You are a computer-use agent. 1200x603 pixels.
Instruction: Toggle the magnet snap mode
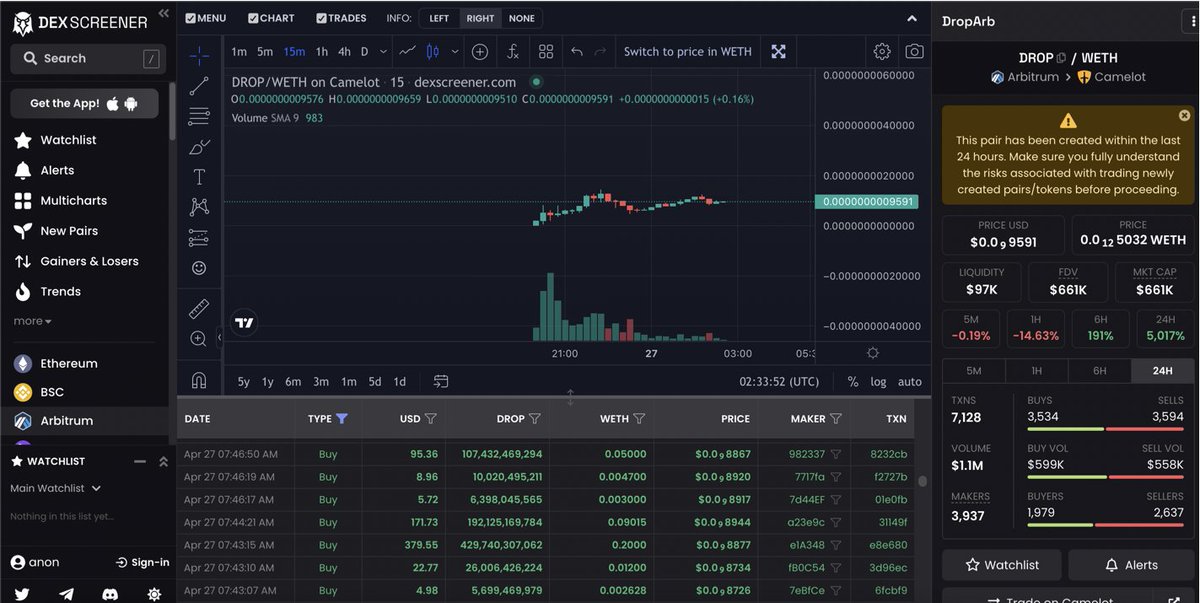pyautogui.click(x=199, y=380)
